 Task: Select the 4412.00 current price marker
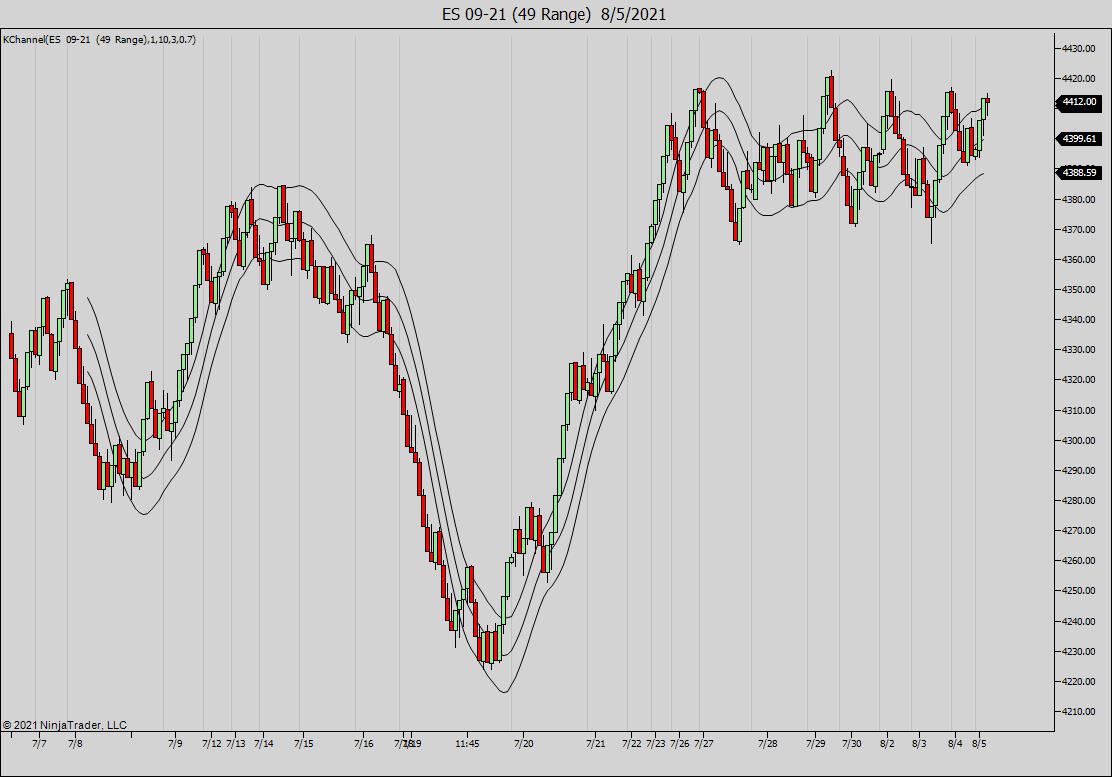click(x=1079, y=102)
